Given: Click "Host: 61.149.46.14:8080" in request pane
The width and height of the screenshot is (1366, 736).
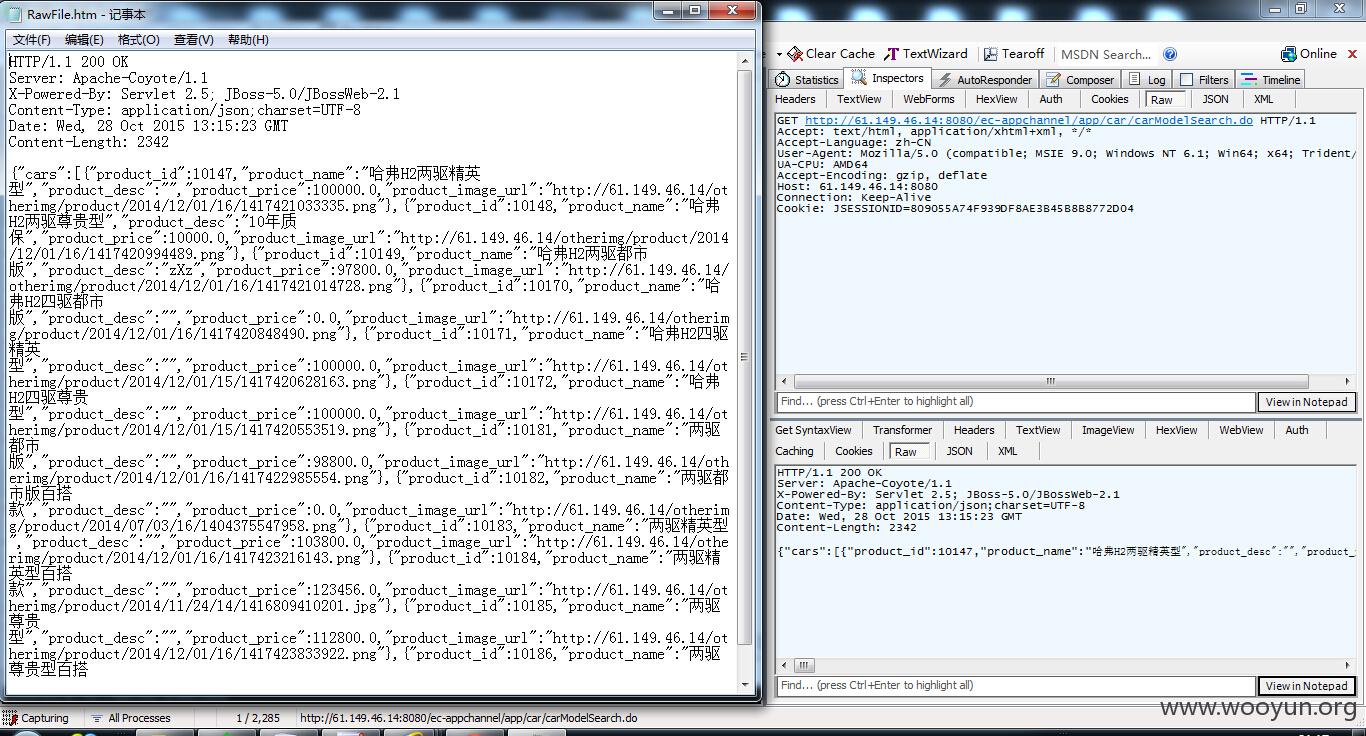Looking at the screenshot, I should (x=857, y=187).
